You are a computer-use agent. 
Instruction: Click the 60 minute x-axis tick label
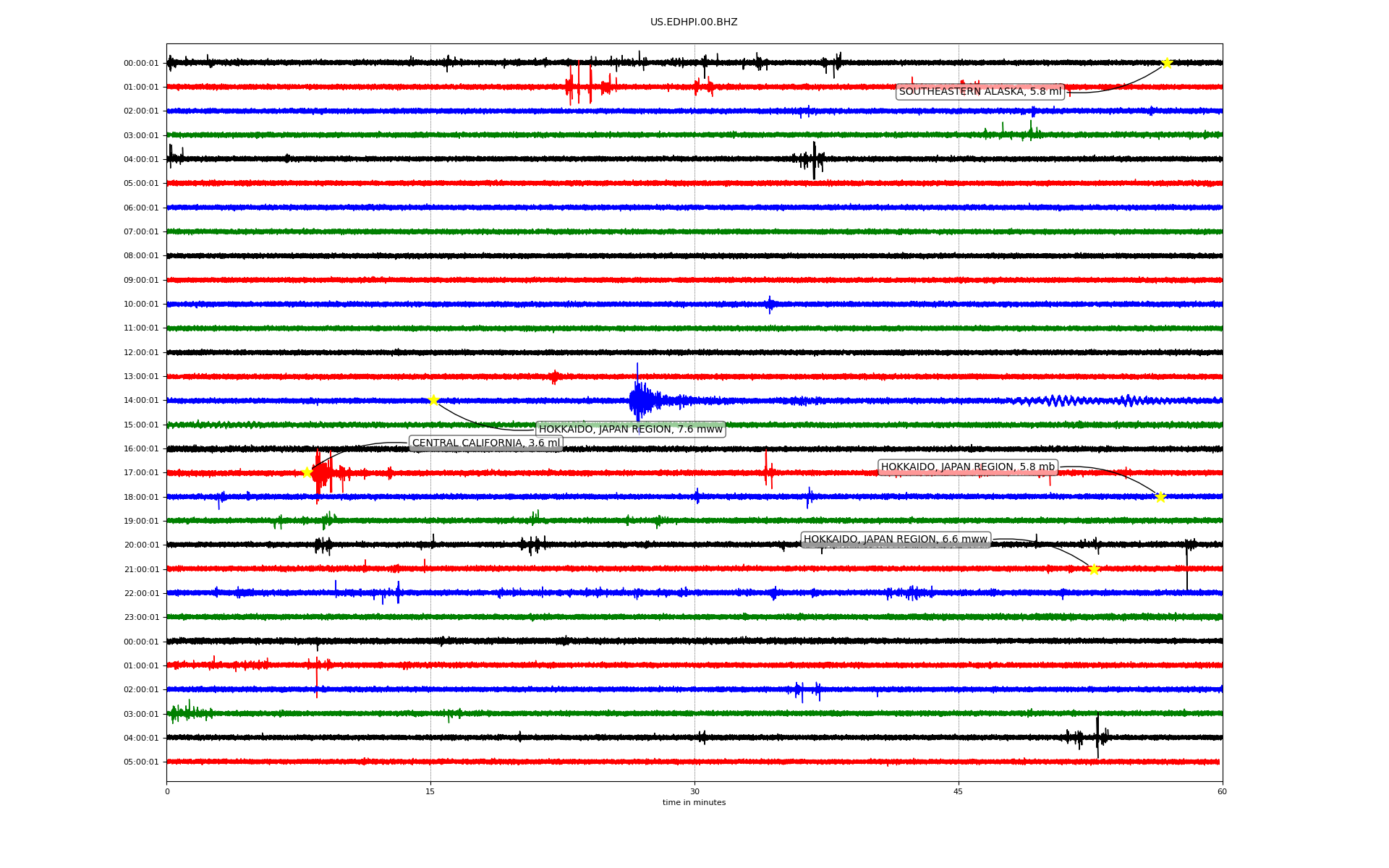point(1222,791)
